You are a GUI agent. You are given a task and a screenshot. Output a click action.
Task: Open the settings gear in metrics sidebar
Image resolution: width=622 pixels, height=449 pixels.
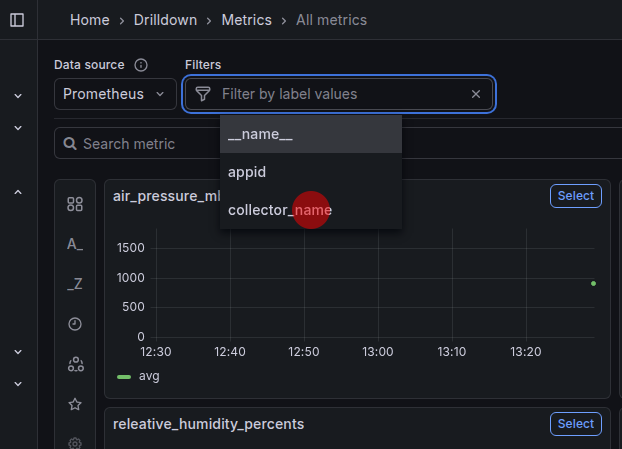pos(75,442)
